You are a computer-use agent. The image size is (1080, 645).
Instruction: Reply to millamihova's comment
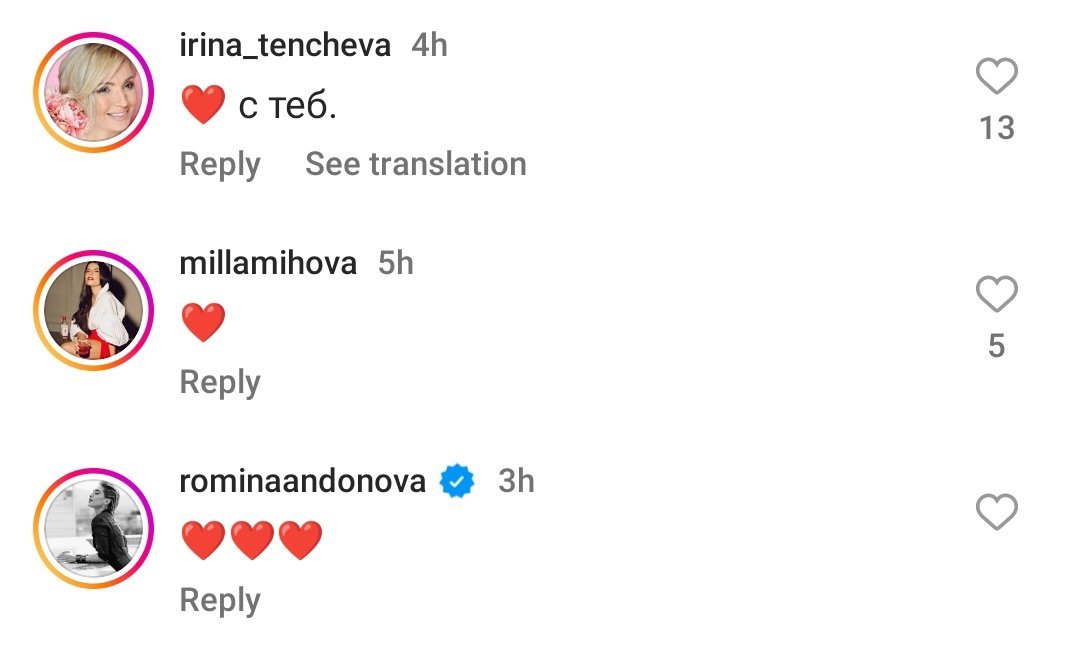pyautogui.click(x=219, y=382)
